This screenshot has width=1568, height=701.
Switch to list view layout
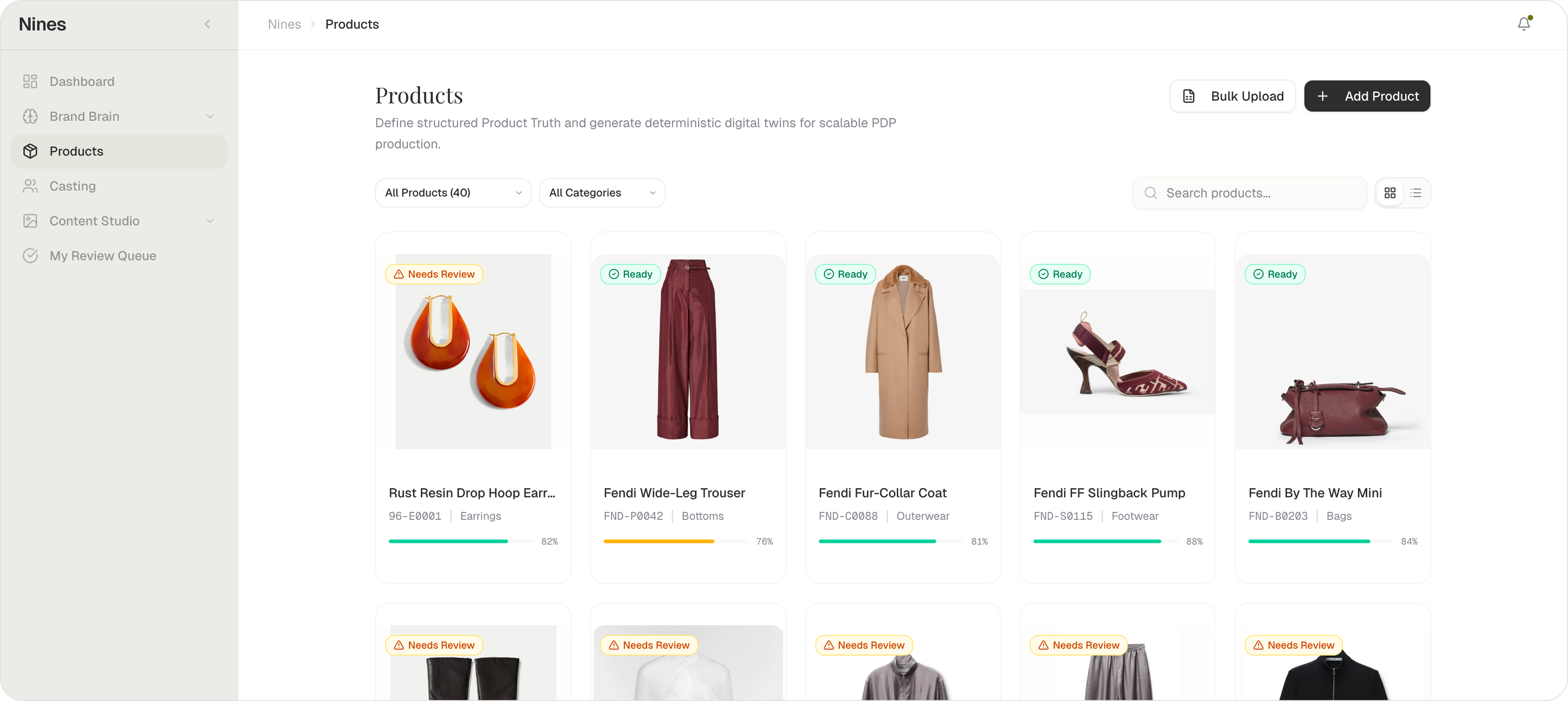[x=1416, y=193]
